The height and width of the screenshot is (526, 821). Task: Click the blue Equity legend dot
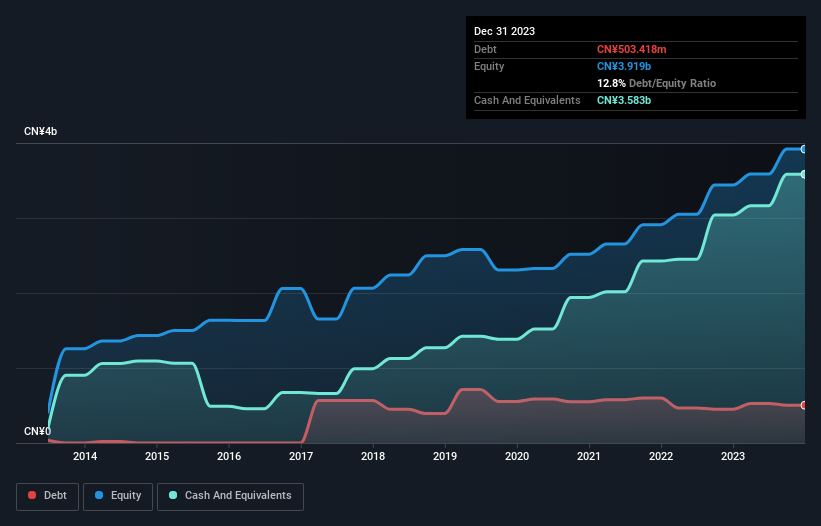(x=99, y=495)
